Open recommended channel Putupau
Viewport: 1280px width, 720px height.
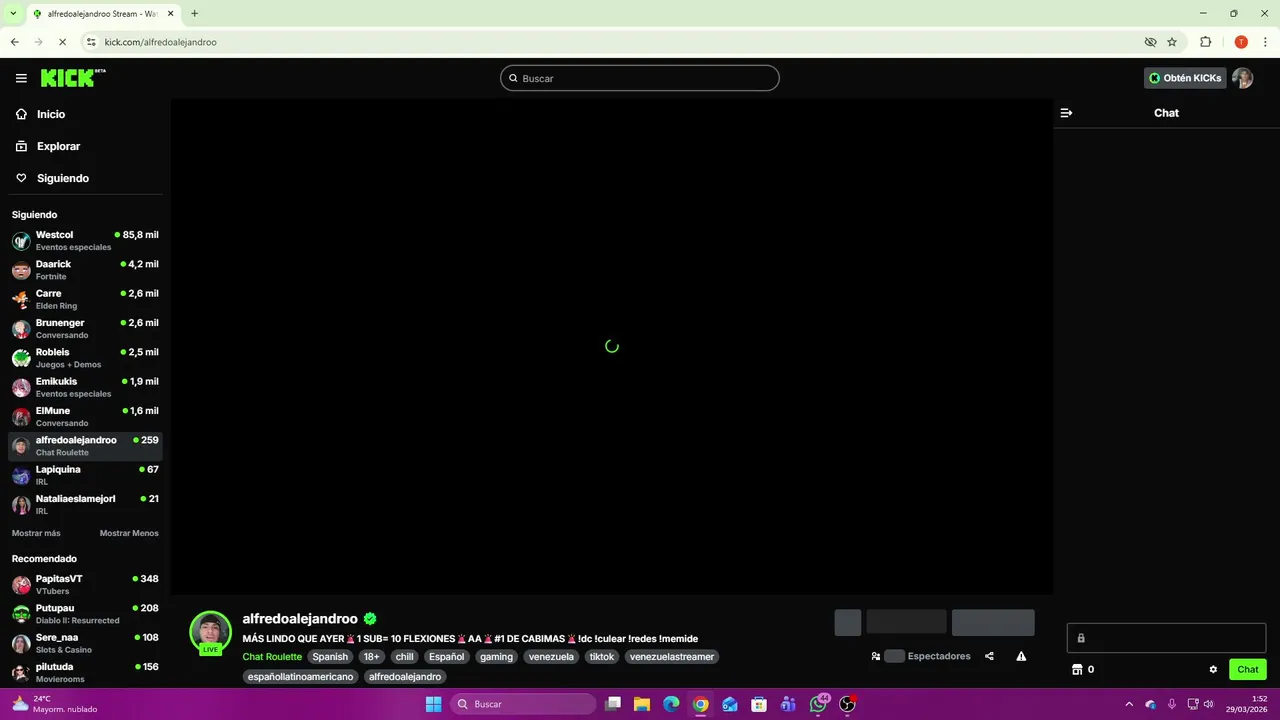click(x=85, y=614)
